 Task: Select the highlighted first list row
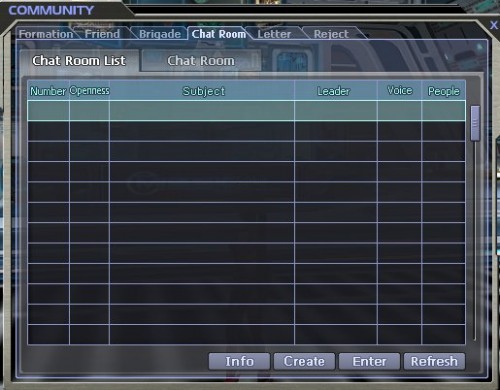[247, 111]
